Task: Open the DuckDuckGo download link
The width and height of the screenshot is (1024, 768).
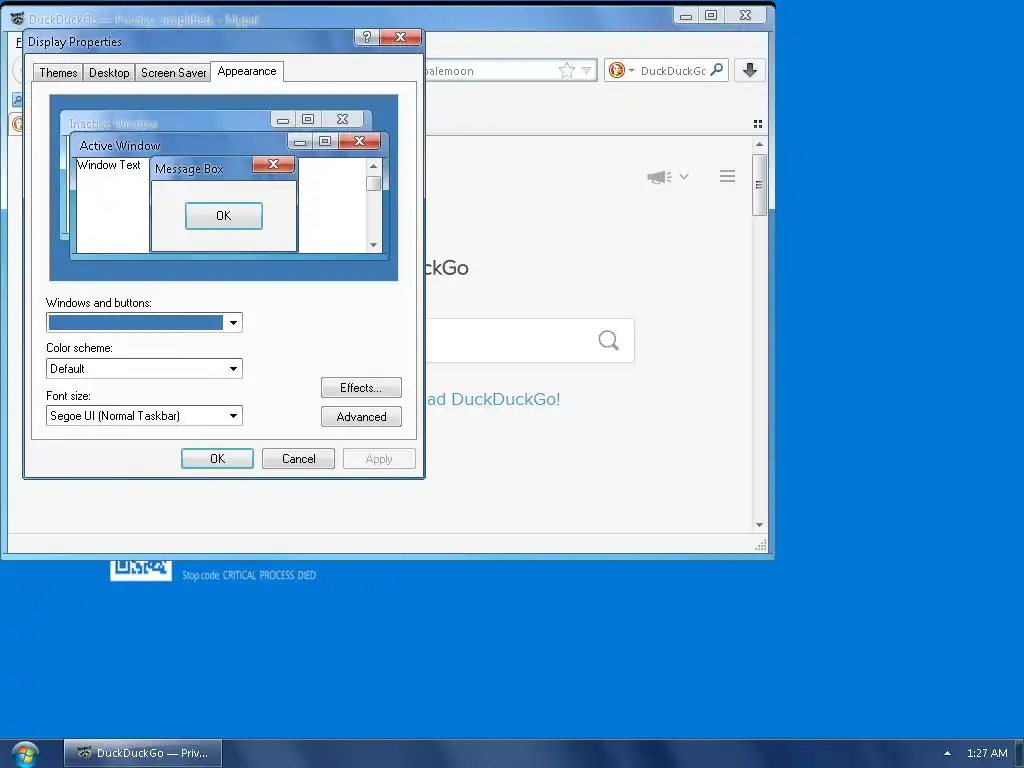Action: (493, 399)
